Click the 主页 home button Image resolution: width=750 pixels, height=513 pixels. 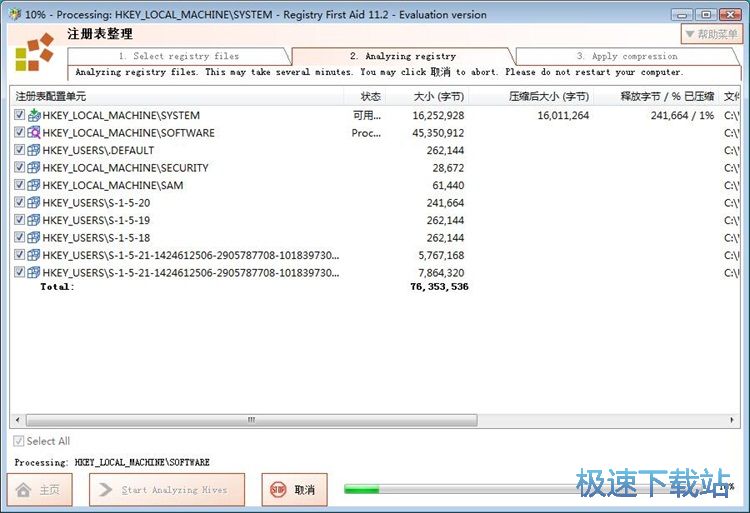(x=40, y=490)
